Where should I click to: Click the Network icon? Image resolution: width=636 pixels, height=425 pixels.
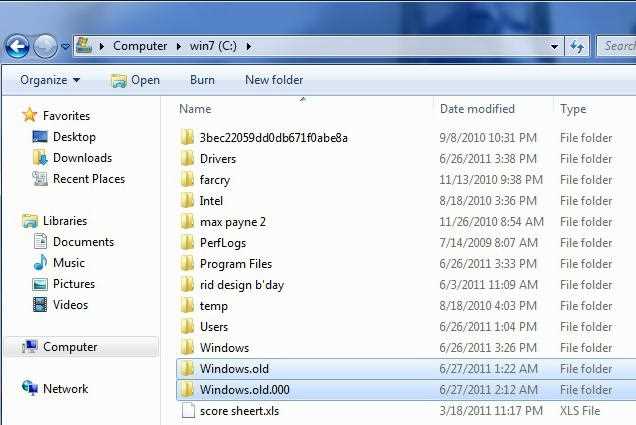[30, 388]
